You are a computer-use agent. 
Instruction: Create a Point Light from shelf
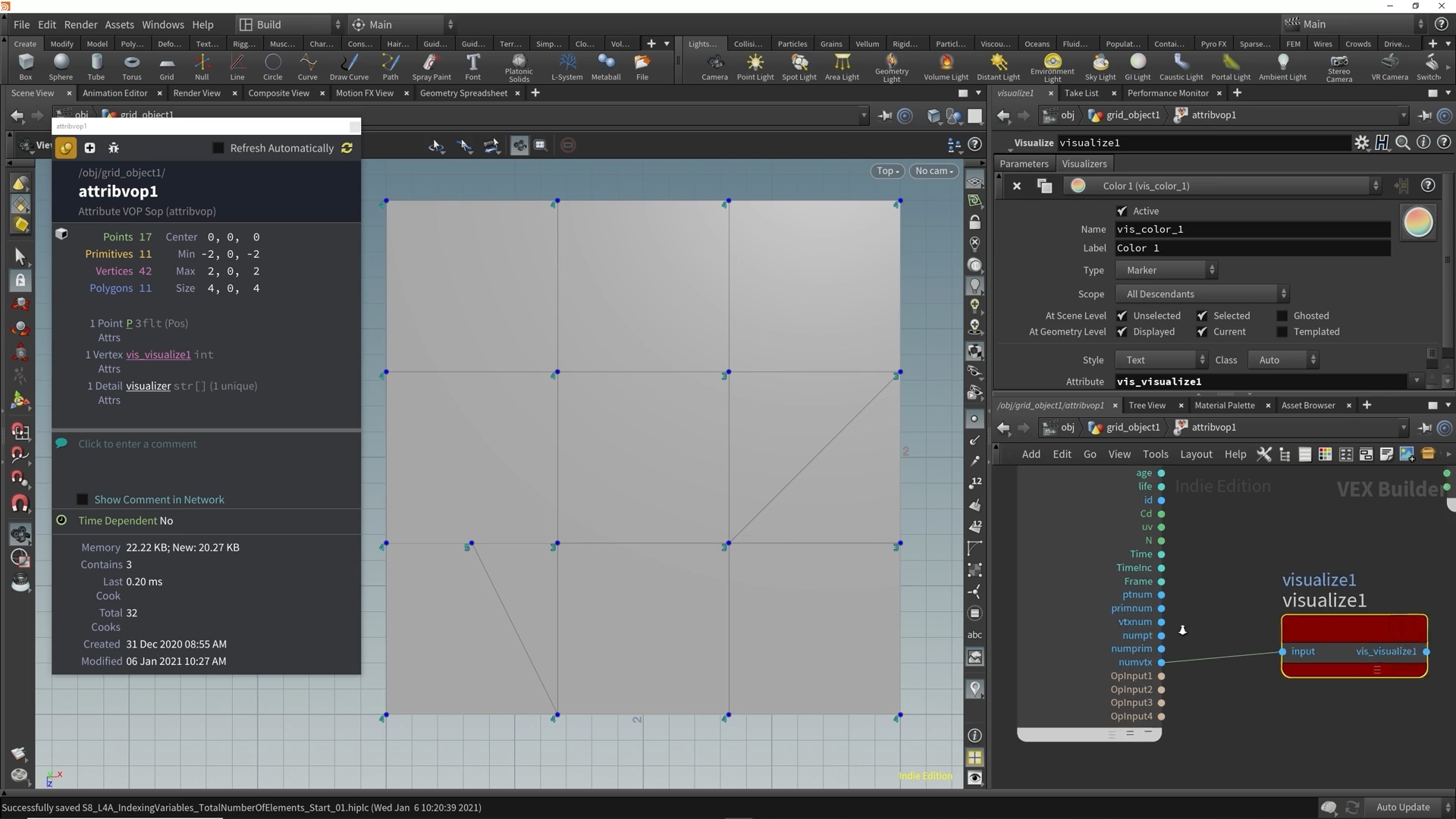pyautogui.click(x=755, y=66)
